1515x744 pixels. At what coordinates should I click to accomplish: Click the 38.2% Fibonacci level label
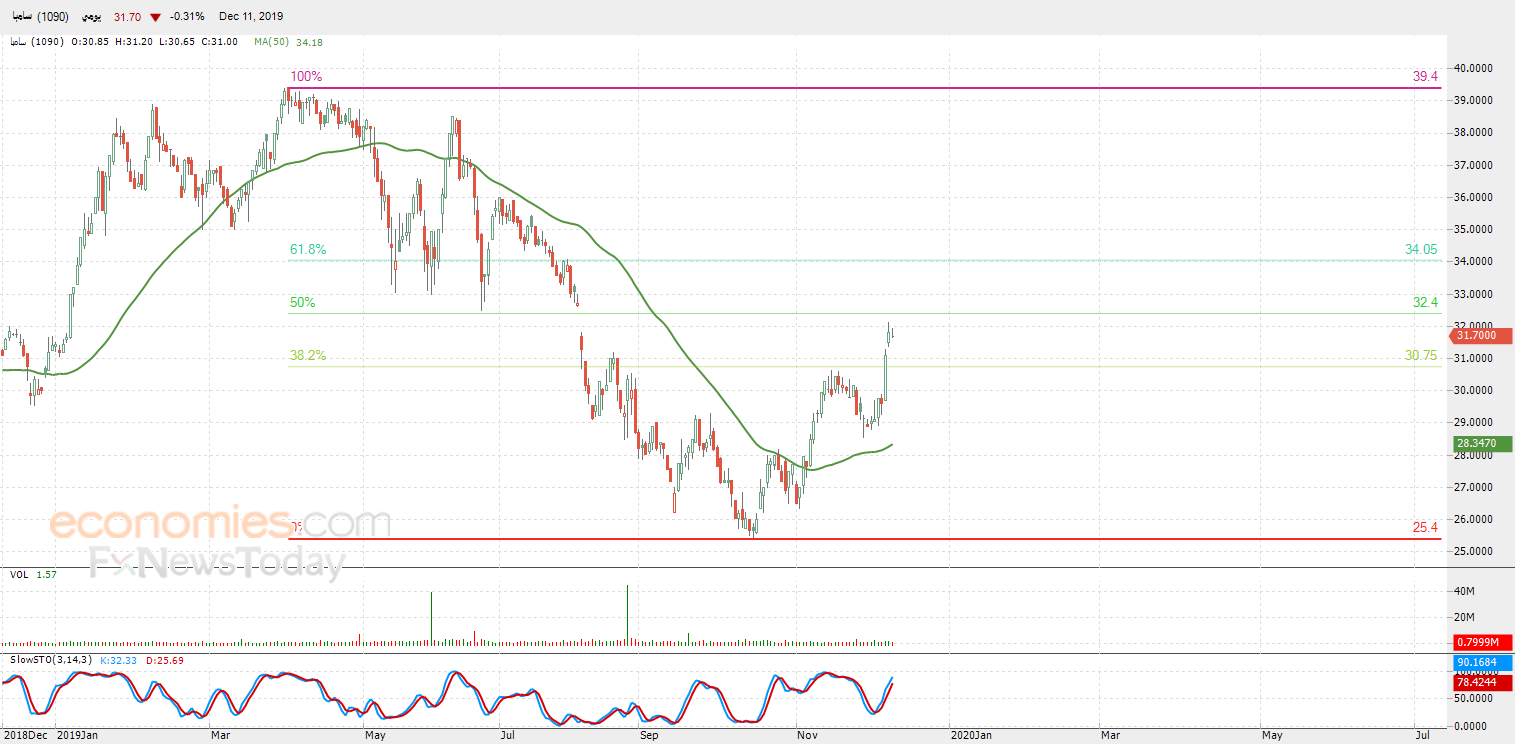point(308,355)
